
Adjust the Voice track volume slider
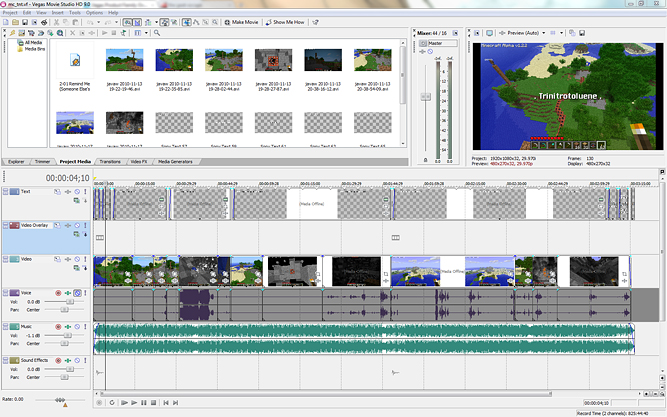tap(70, 302)
